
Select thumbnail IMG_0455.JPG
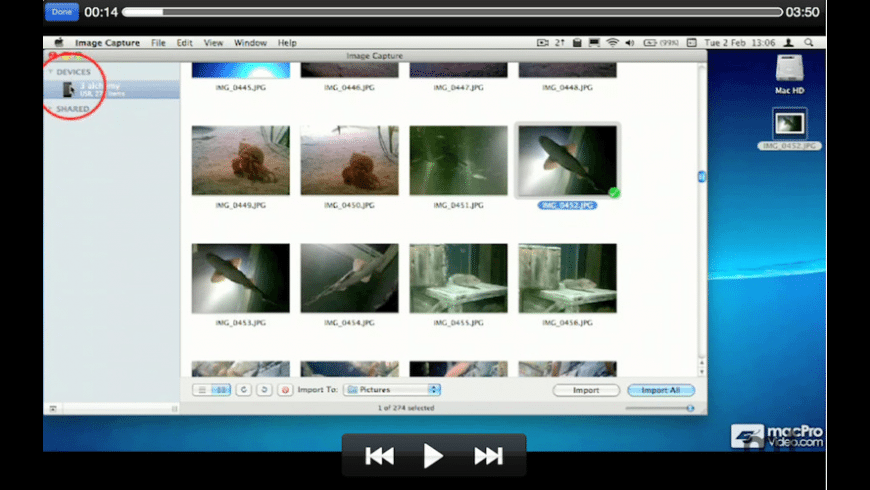click(x=458, y=278)
